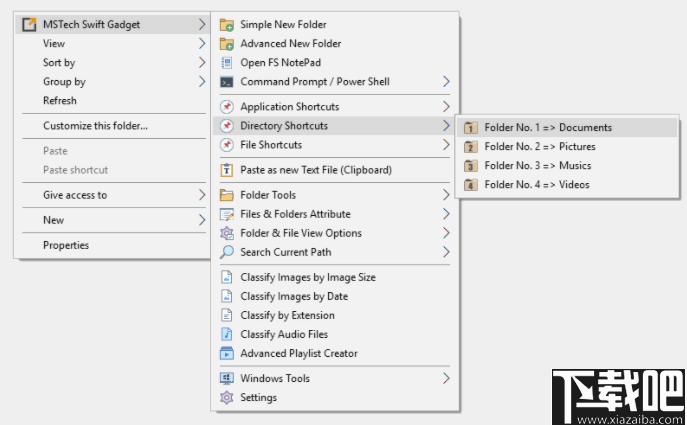Open Properties from the context menu
Screen dimensions: 687x425
(66, 245)
